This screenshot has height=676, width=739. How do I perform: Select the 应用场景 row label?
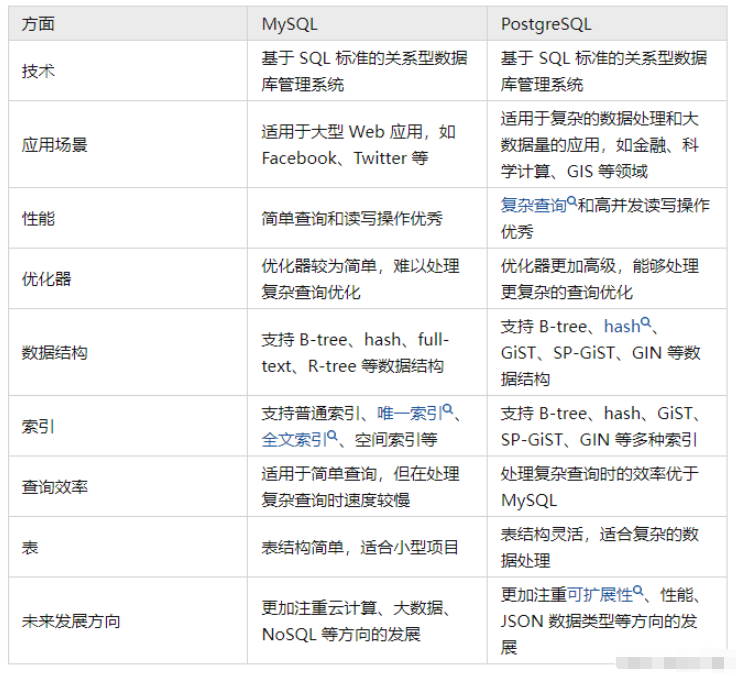pyautogui.click(x=54, y=145)
